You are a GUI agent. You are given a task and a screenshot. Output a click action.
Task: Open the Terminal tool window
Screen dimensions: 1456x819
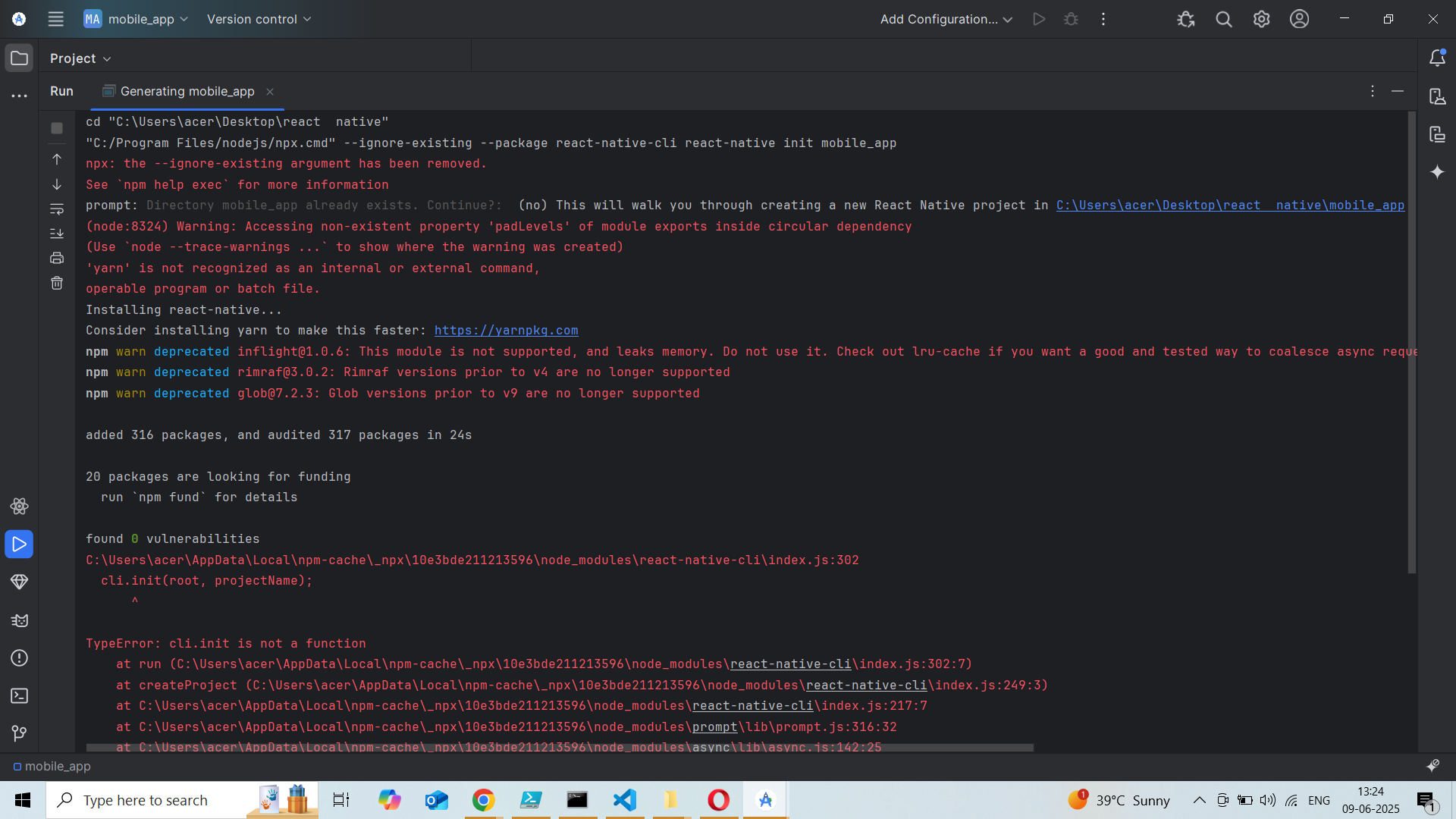click(x=19, y=695)
